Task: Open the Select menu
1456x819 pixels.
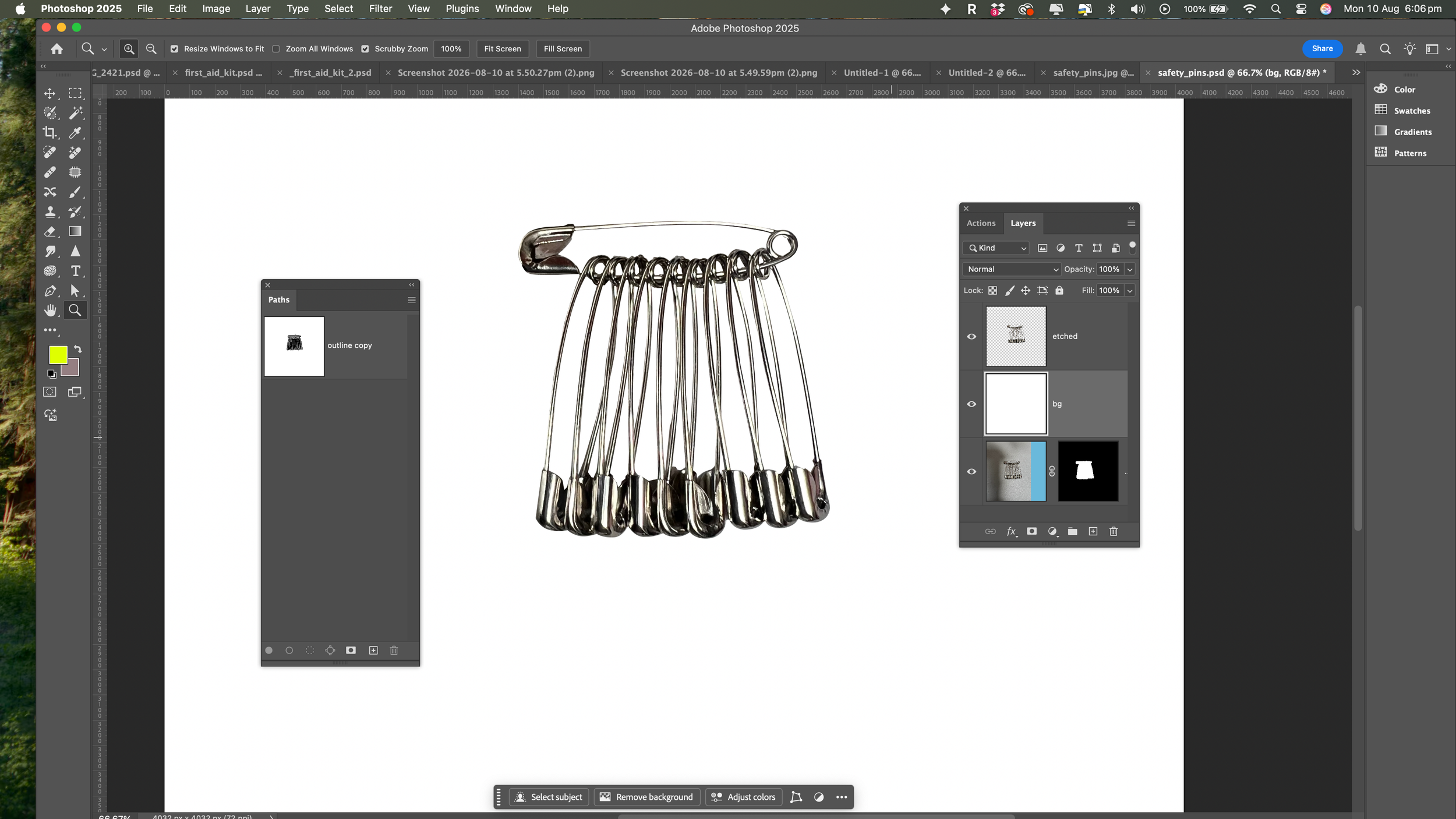Action: [338, 9]
